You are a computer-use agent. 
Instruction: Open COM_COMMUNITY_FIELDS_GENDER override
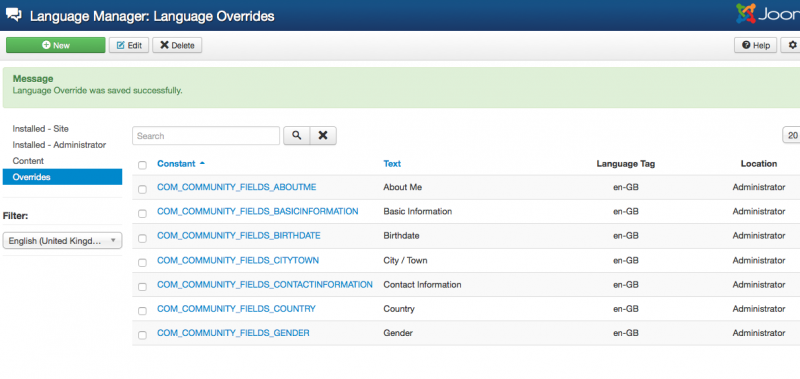(233, 333)
